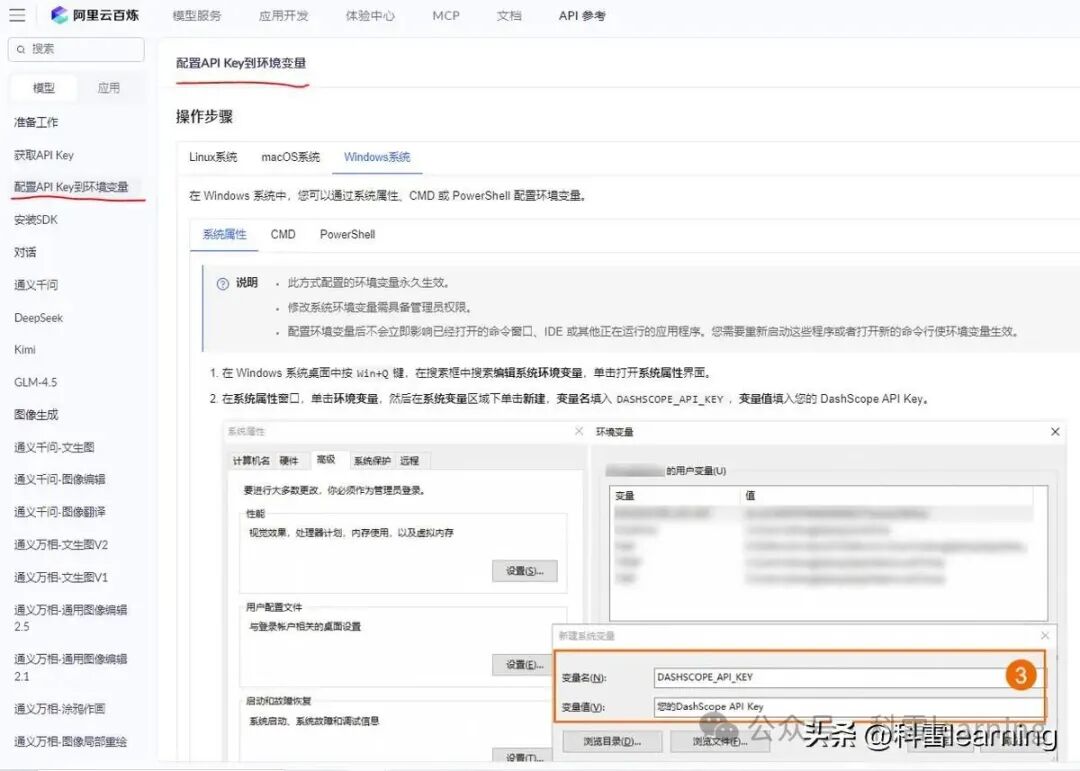The width and height of the screenshot is (1080, 771).
Task: Select the PowerShell method tab
Action: tap(347, 234)
